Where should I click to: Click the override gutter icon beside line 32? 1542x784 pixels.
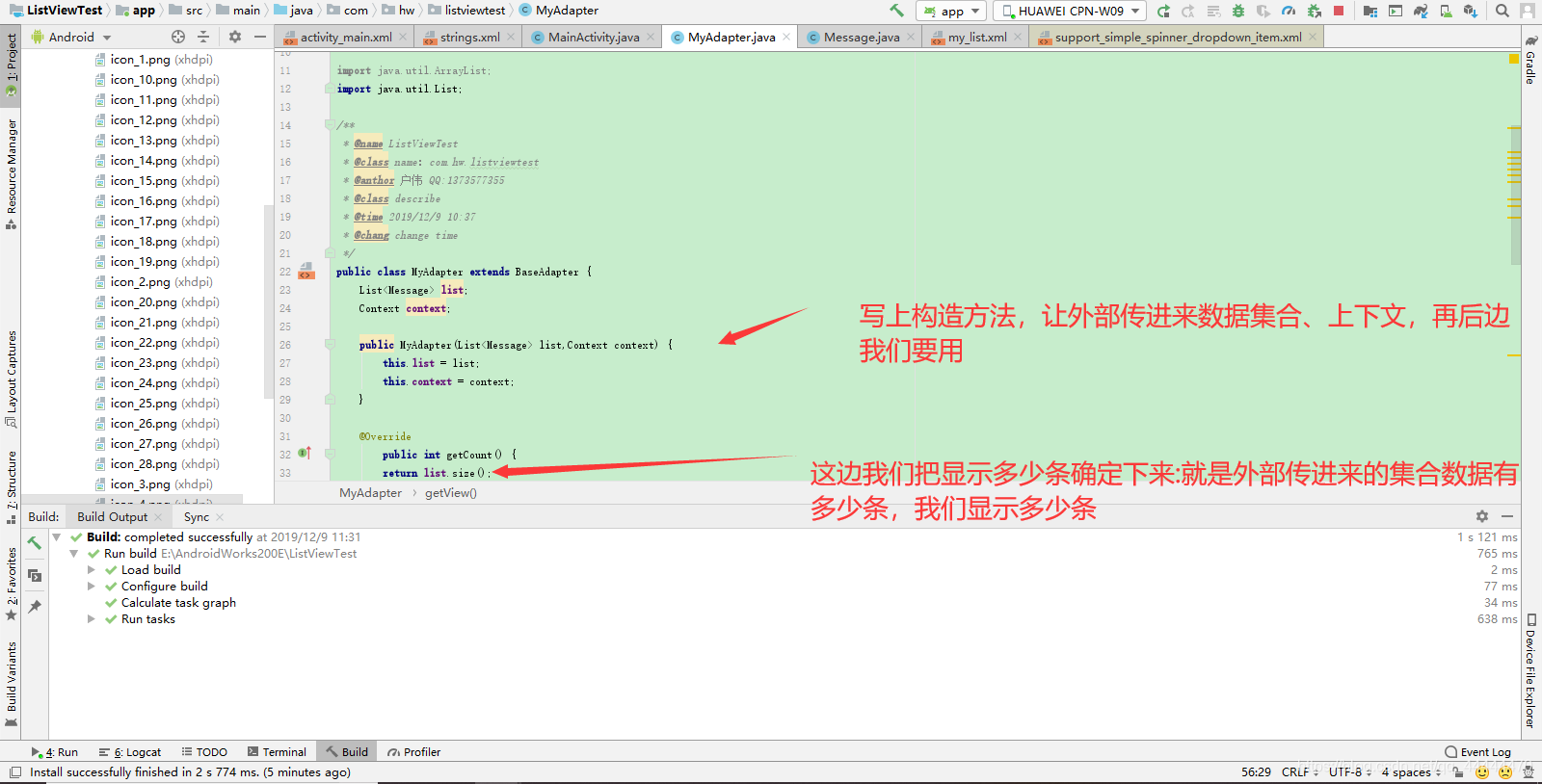(x=306, y=454)
